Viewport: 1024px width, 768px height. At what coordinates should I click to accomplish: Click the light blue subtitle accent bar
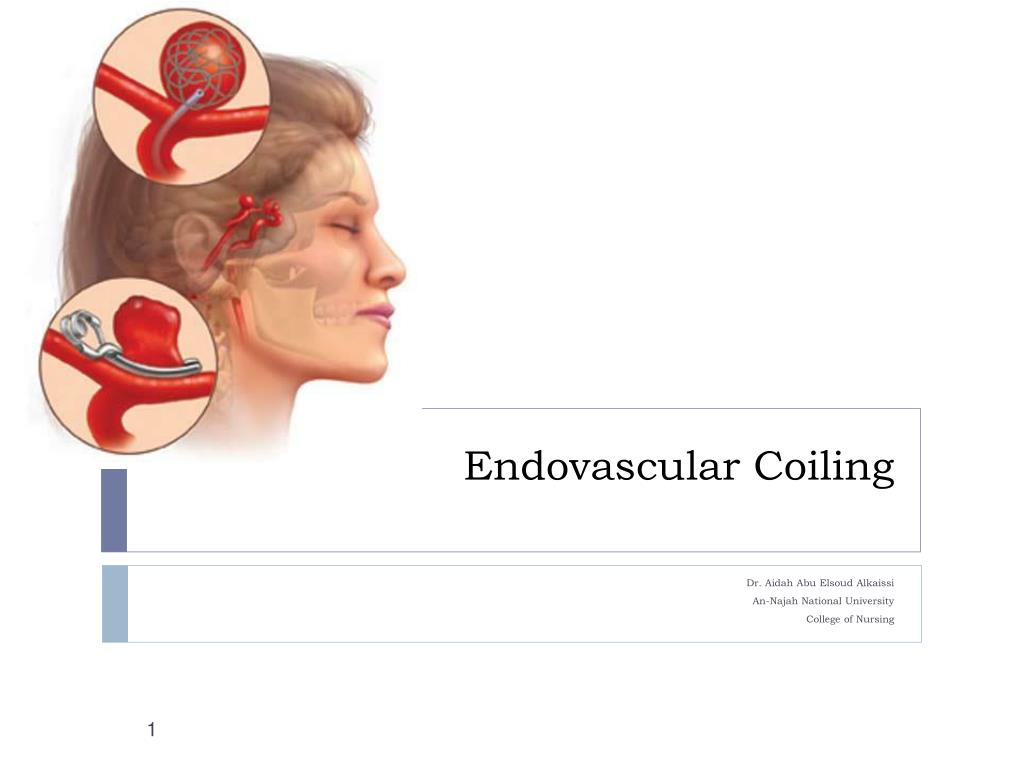point(115,604)
